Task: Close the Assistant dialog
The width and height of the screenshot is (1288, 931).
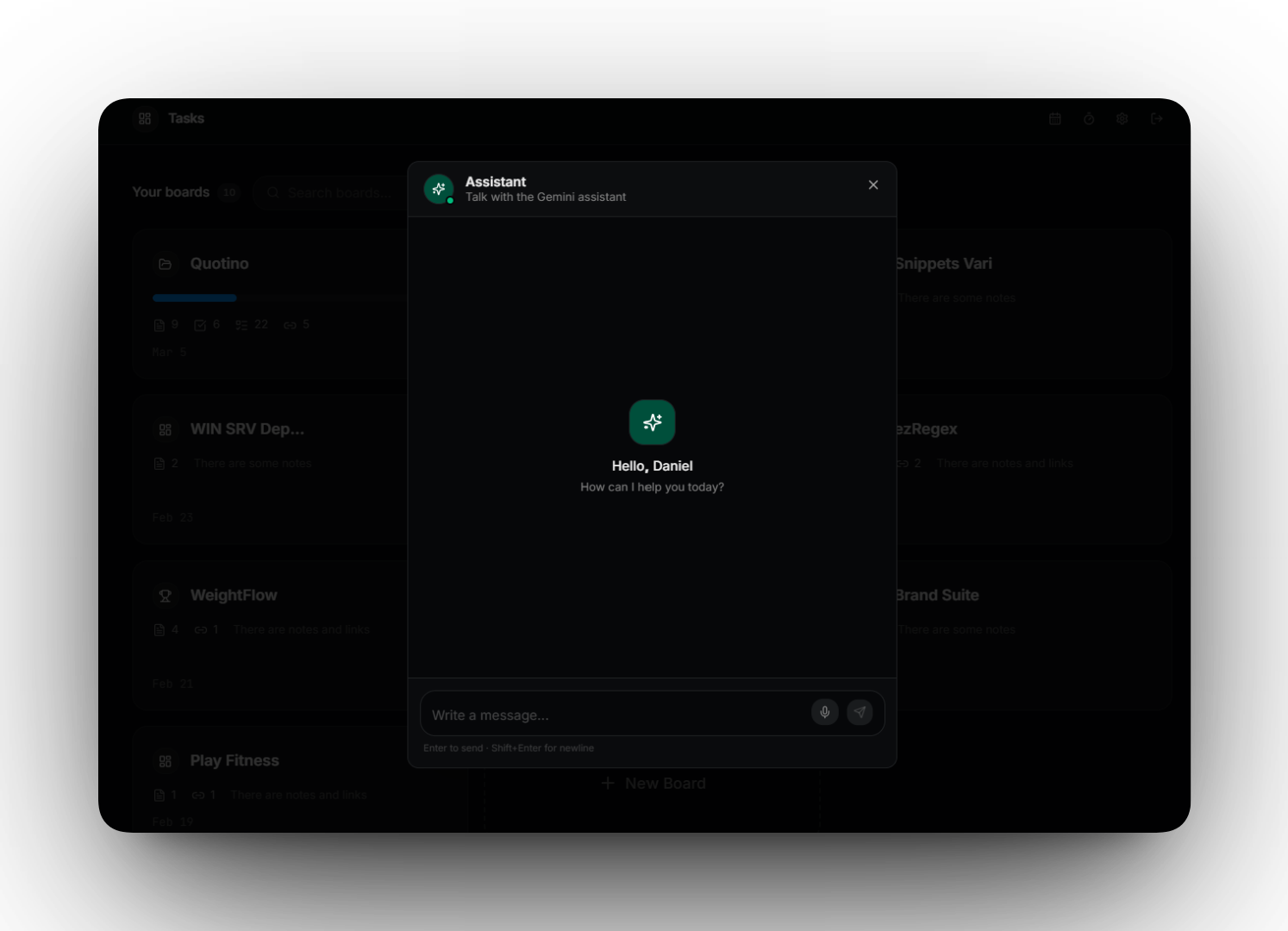Action: click(872, 185)
